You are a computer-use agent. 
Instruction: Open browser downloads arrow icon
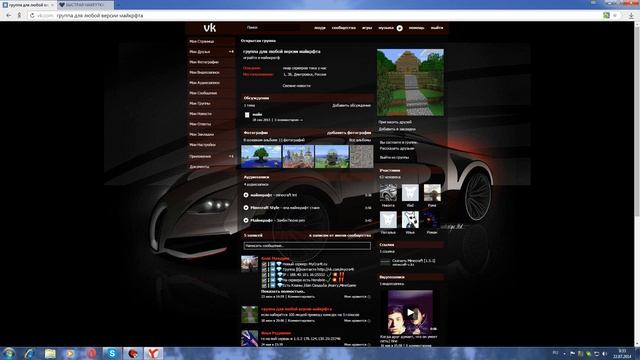pos(631,16)
